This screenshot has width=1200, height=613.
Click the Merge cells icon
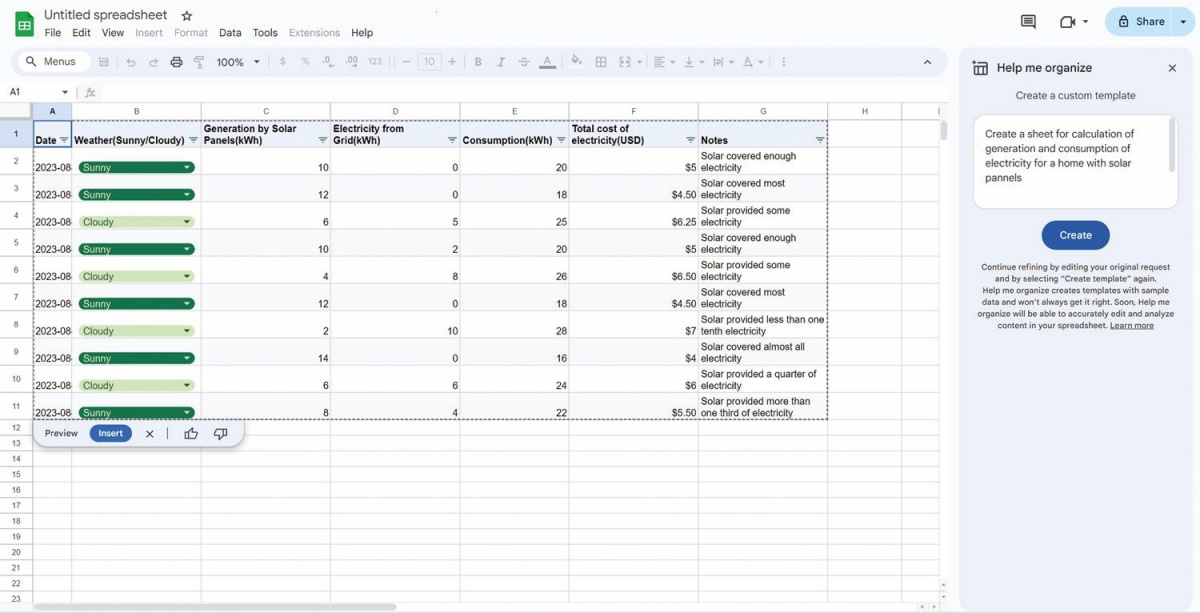click(625, 62)
